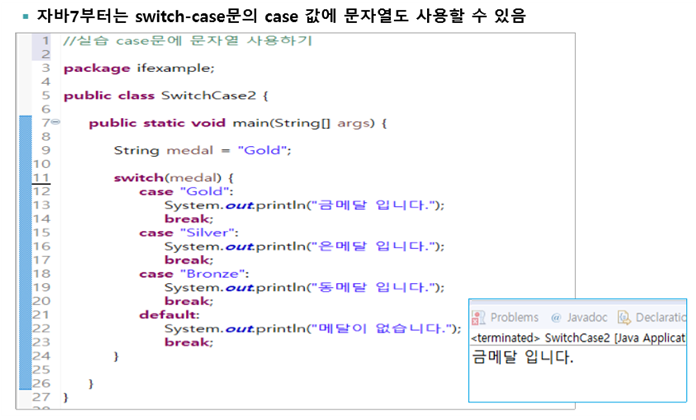Click the package ifexample line
The height and width of the screenshot is (420, 696).
(139, 68)
